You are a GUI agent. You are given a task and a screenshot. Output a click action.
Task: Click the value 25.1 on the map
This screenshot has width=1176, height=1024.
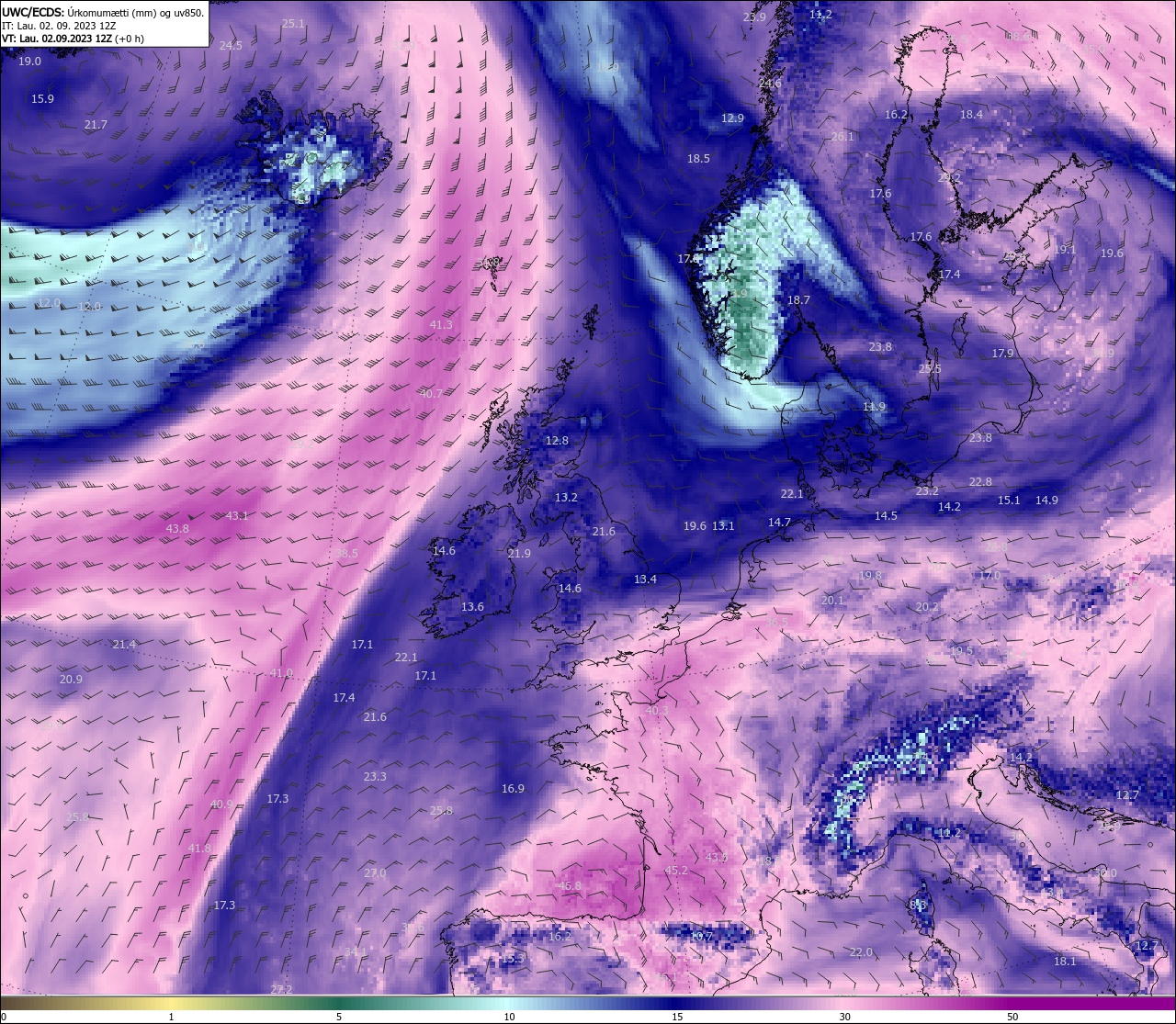click(x=293, y=24)
